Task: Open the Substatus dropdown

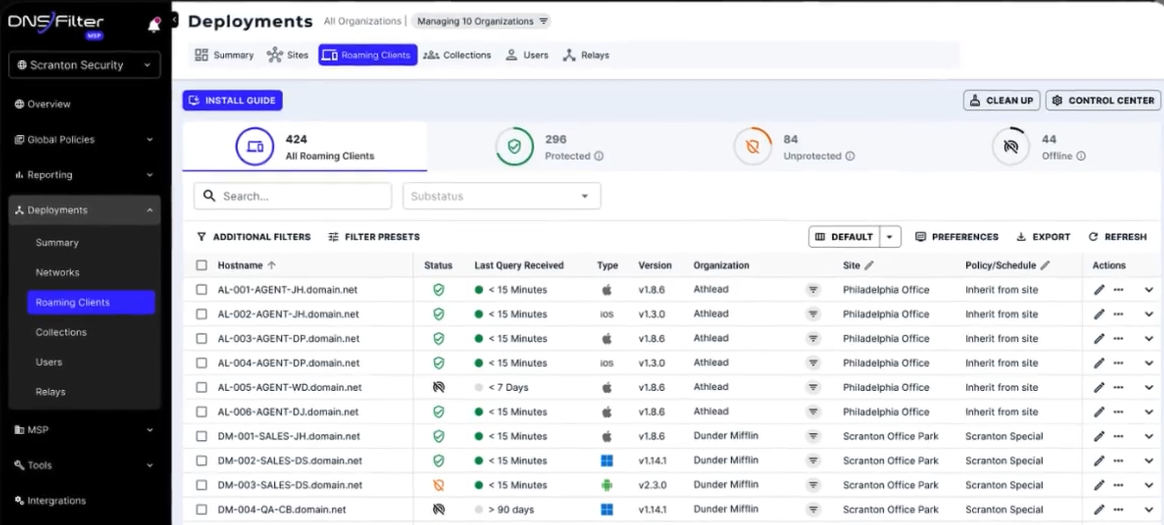Action: click(501, 196)
